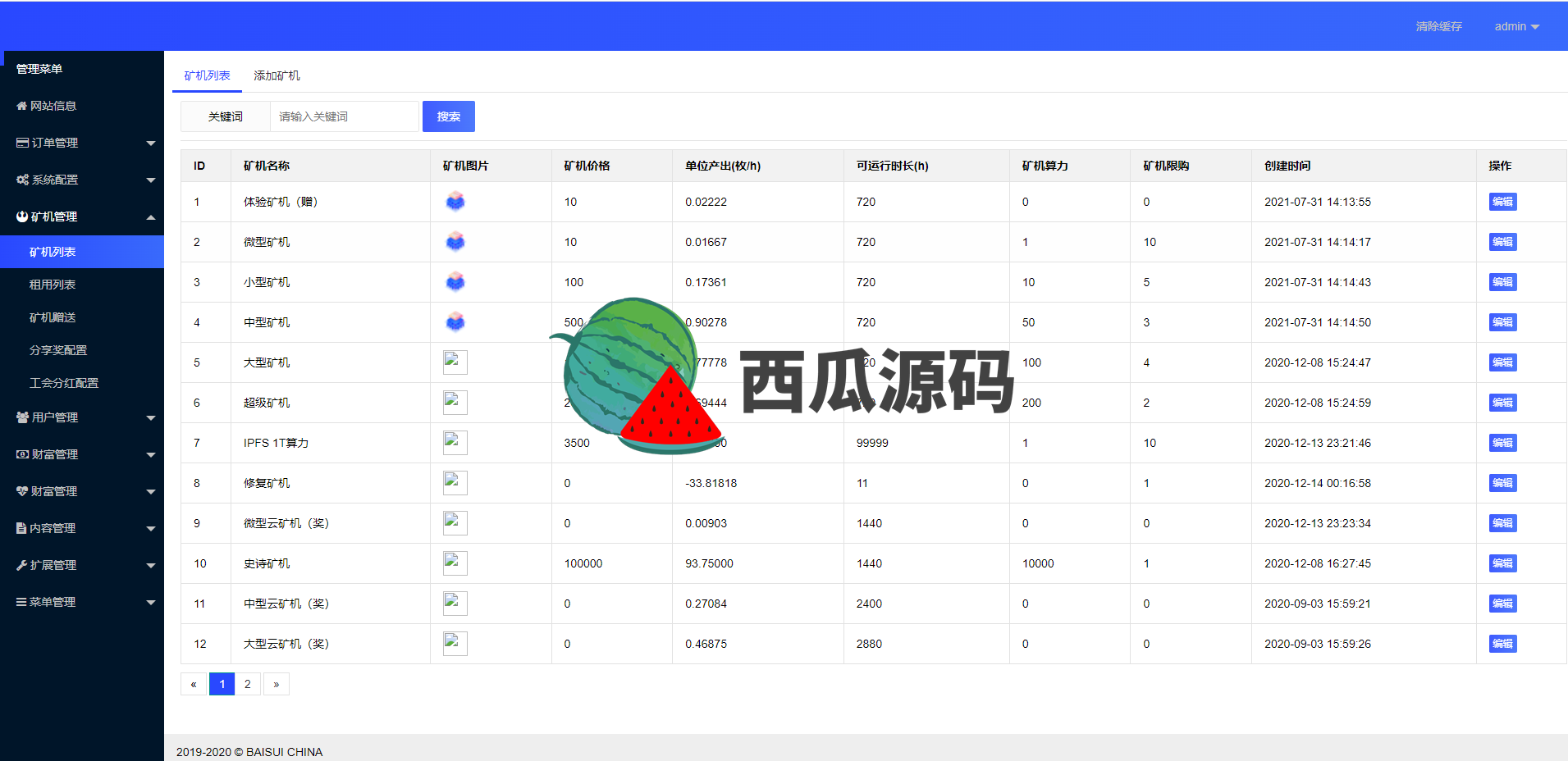The width and height of the screenshot is (1568, 761).
Task: Open image thumbnail for 体验矿机（赠）
Action: 455,201
